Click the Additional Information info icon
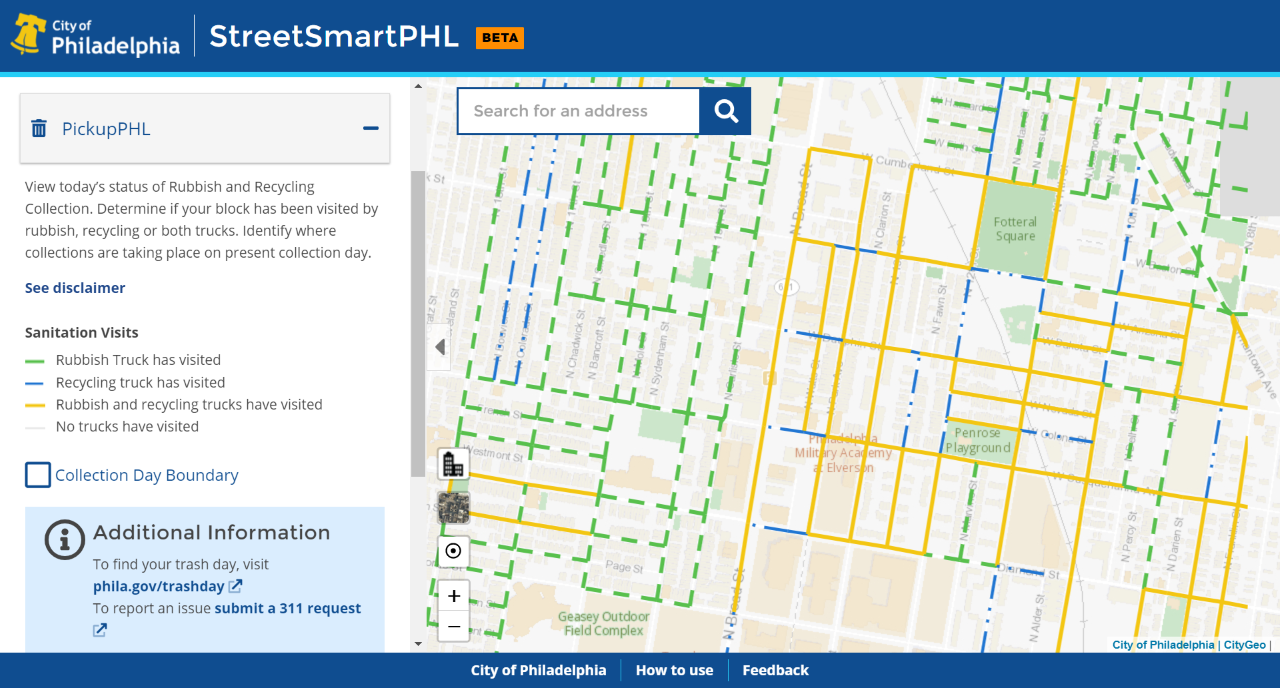The image size is (1280, 688). [65, 539]
